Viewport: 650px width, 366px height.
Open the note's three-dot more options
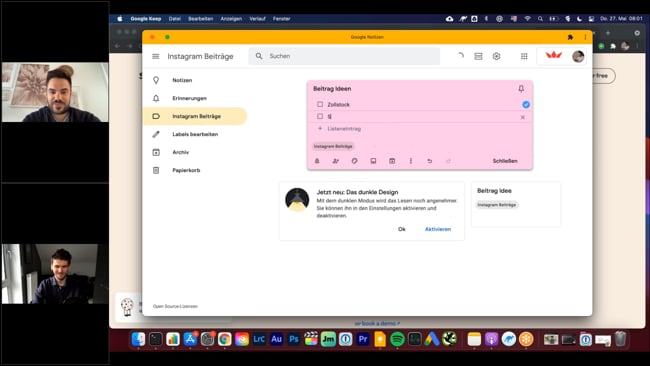pos(411,161)
